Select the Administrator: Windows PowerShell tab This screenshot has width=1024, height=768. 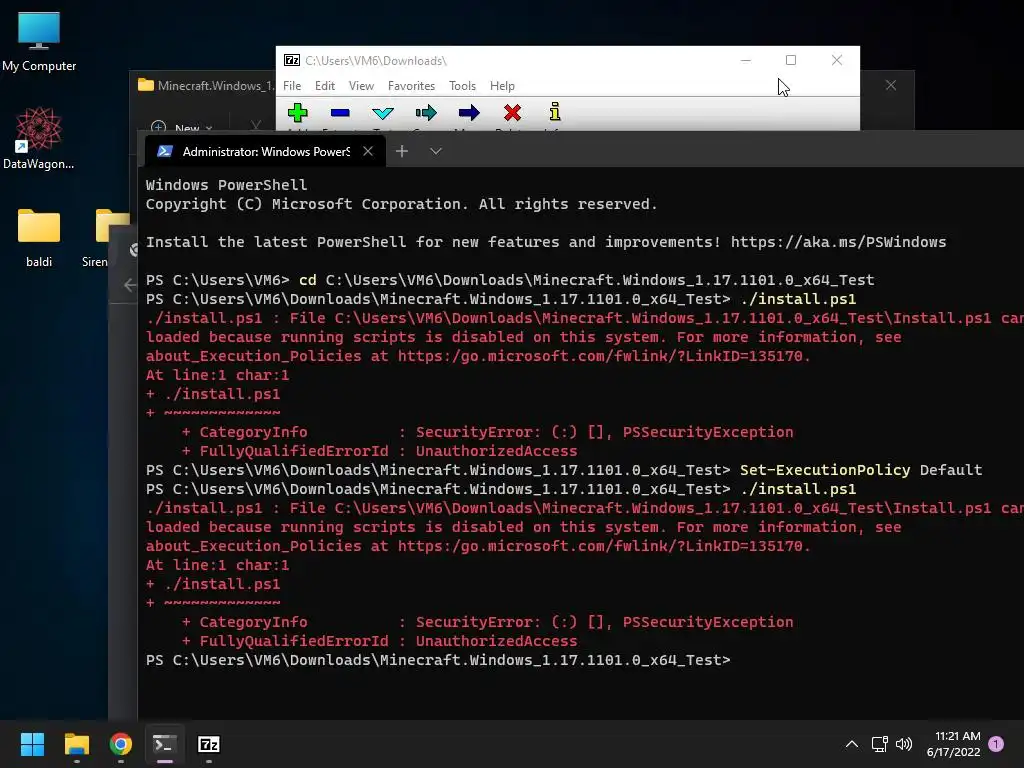pyautogui.click(x=265, y=152)
